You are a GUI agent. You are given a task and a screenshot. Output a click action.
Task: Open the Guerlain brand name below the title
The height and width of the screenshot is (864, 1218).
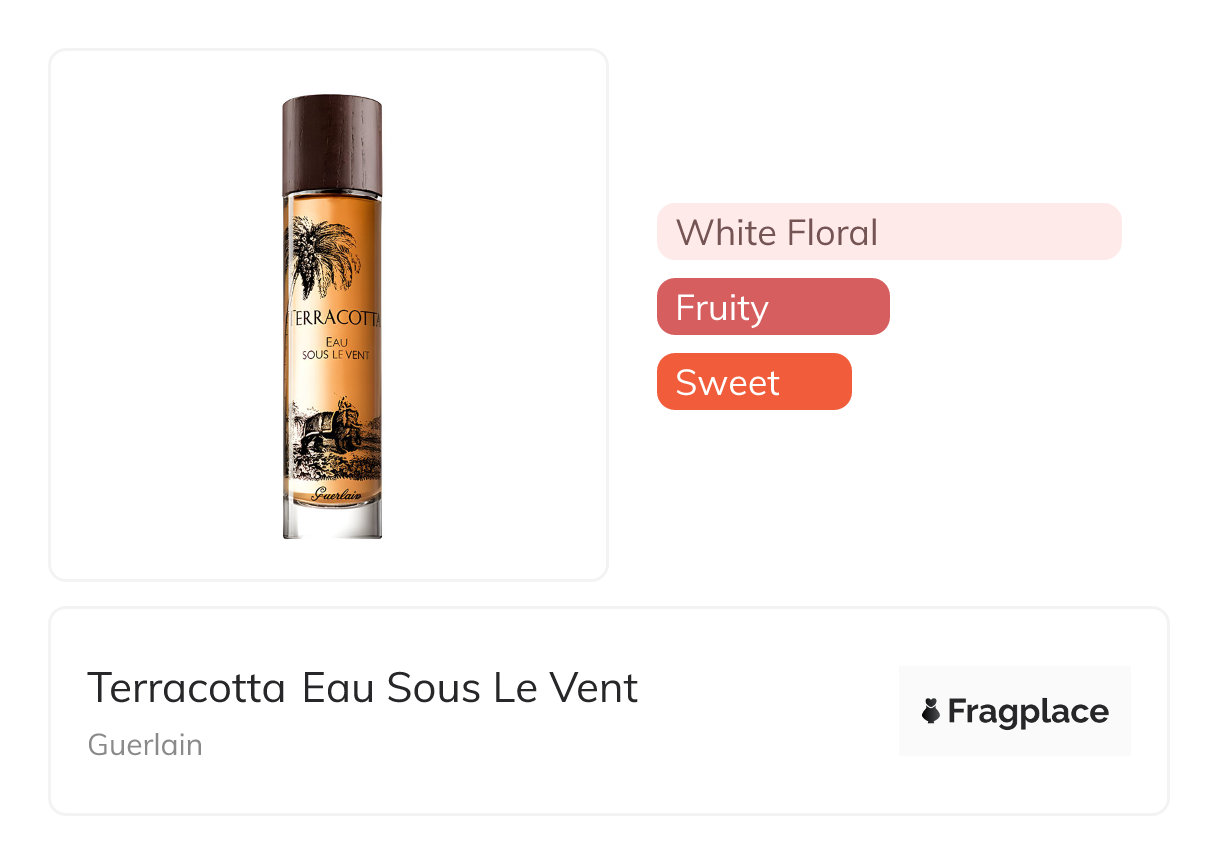pos(145,745)
